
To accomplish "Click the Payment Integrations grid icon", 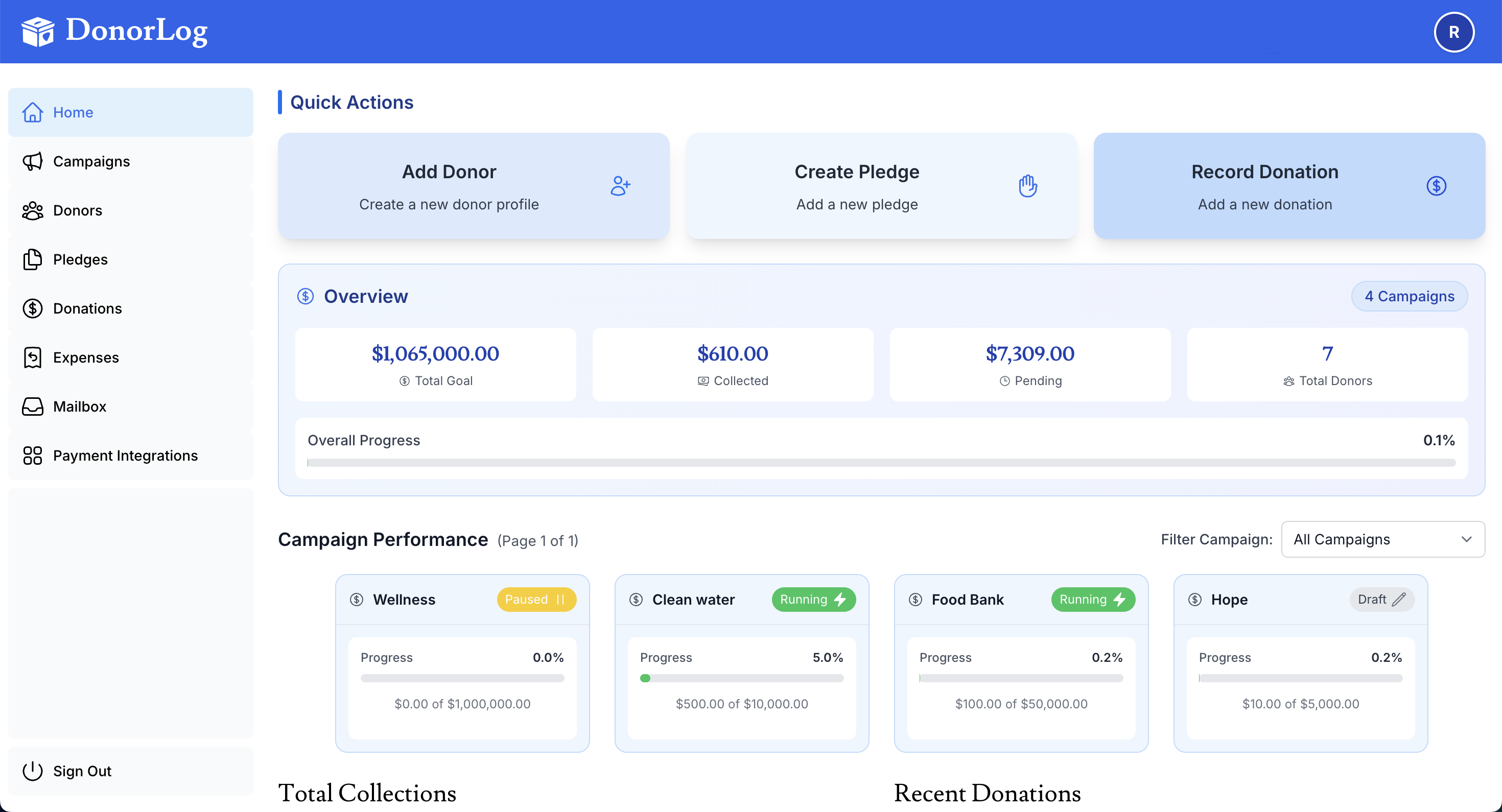I will [33, 455].
